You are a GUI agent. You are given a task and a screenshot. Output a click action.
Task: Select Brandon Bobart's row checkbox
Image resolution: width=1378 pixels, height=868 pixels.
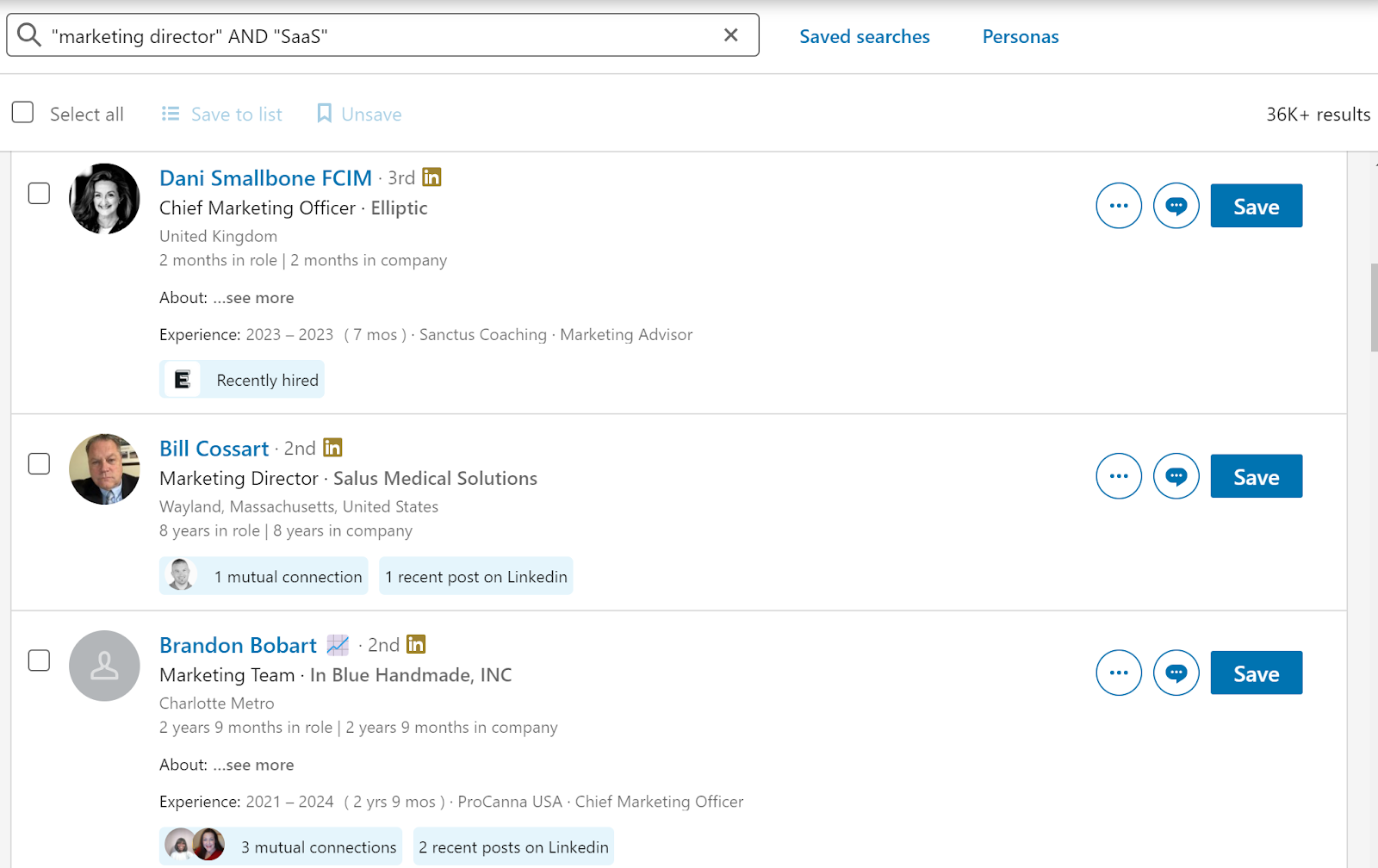coord(39,660)
